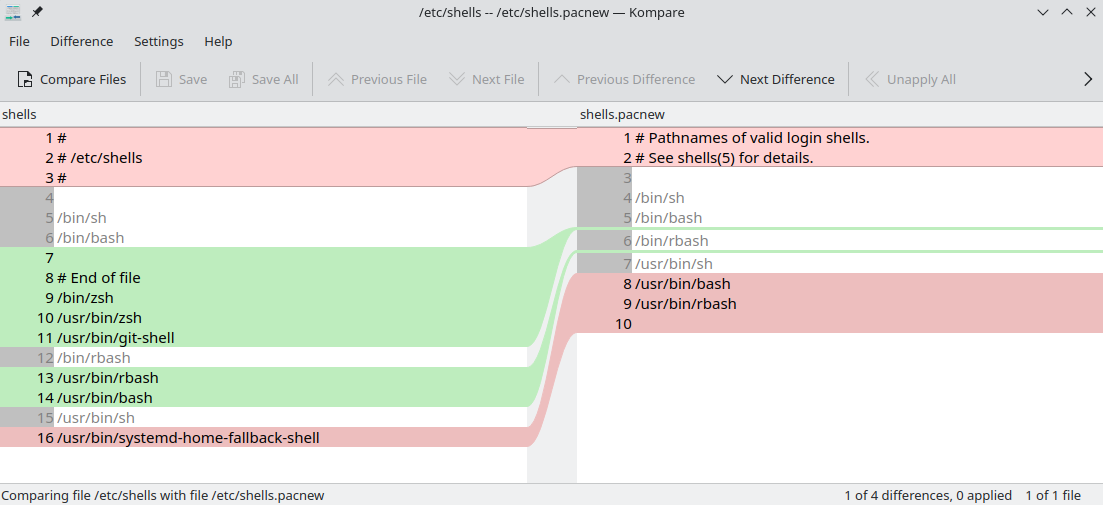Go to the Previous Difference

(x=562, y=79)
